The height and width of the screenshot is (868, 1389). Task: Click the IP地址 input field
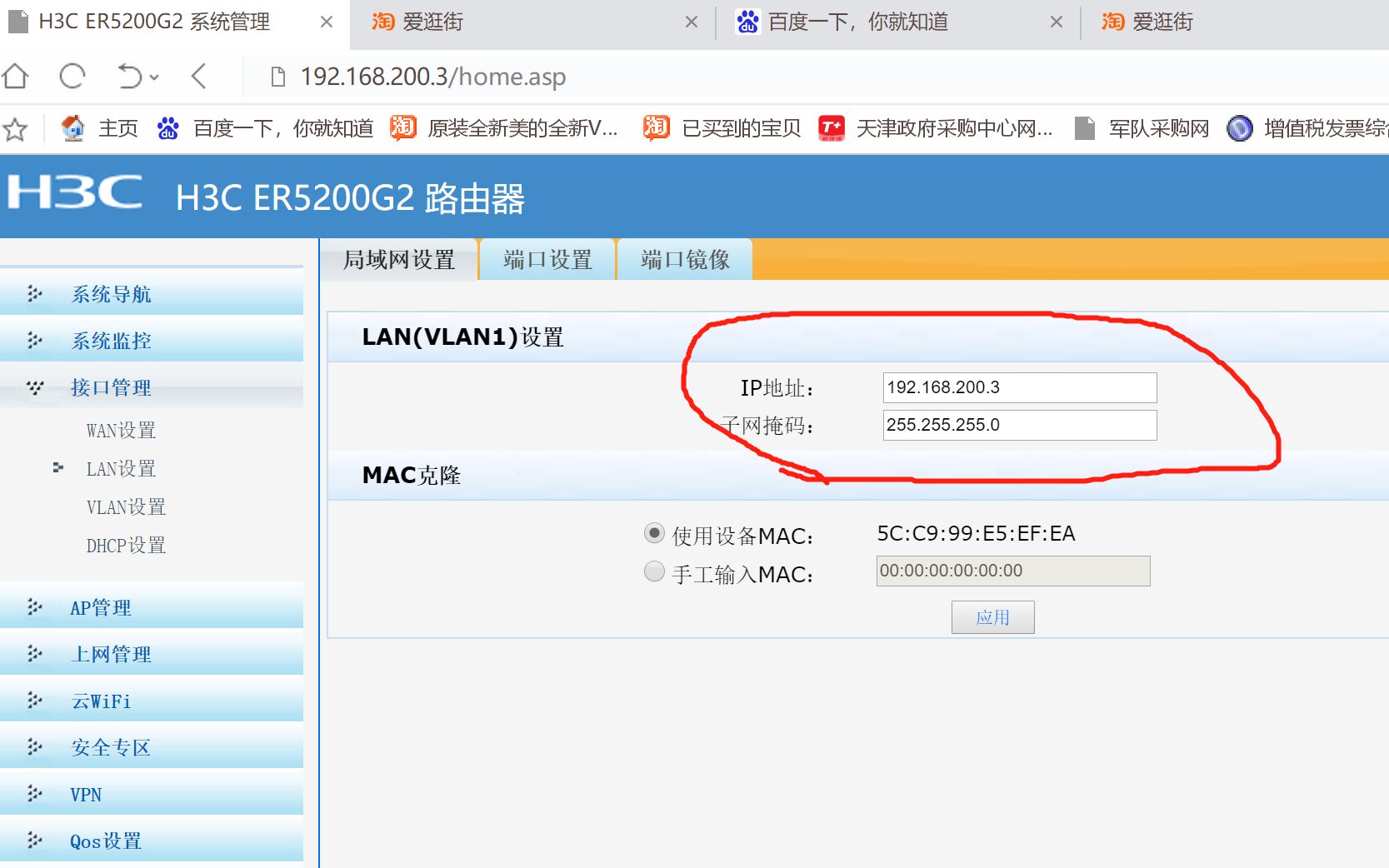[1019, 387]
